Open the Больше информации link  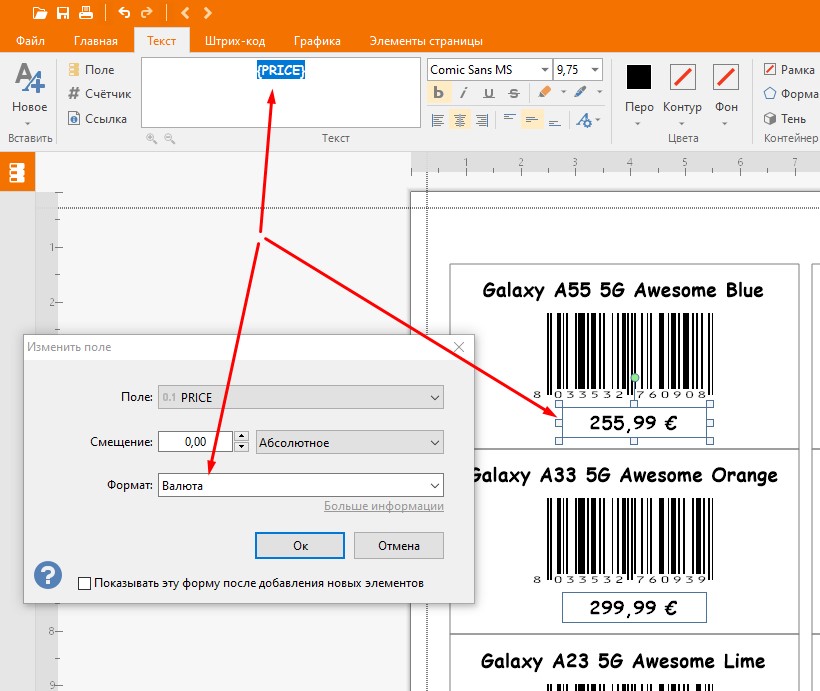click(384, 506)
